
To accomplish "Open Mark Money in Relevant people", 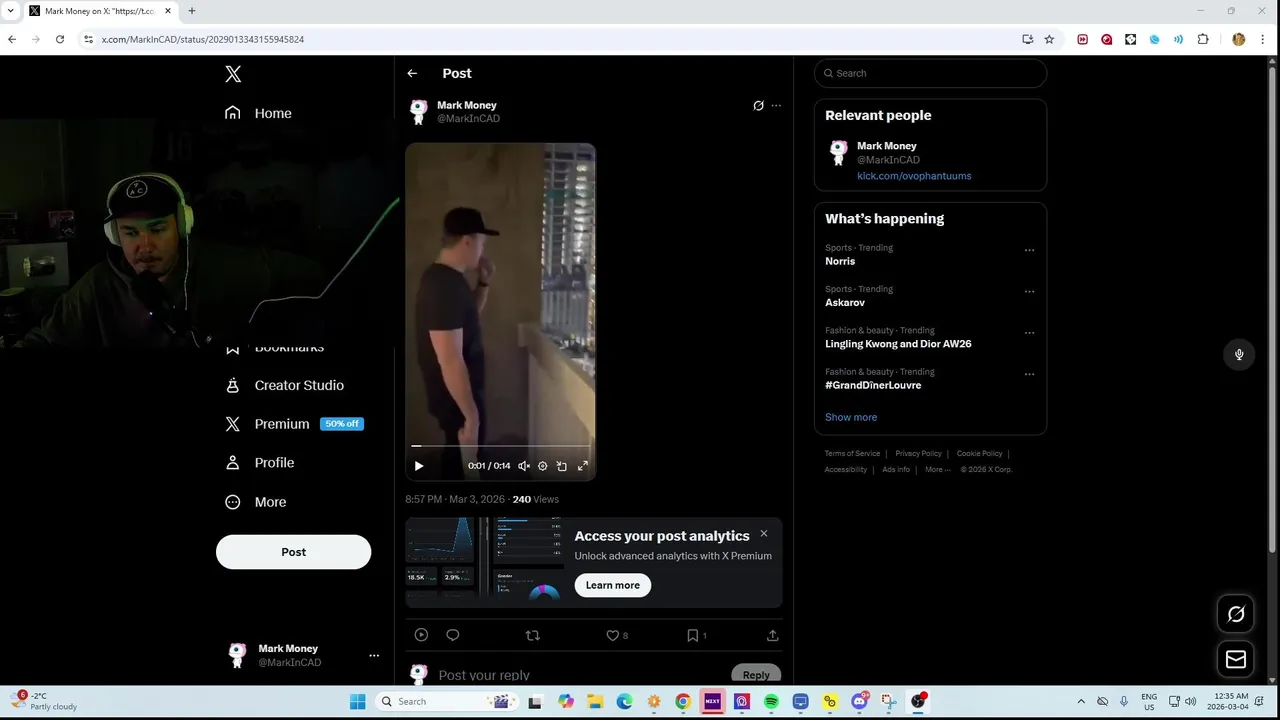I will pos(886,146).
